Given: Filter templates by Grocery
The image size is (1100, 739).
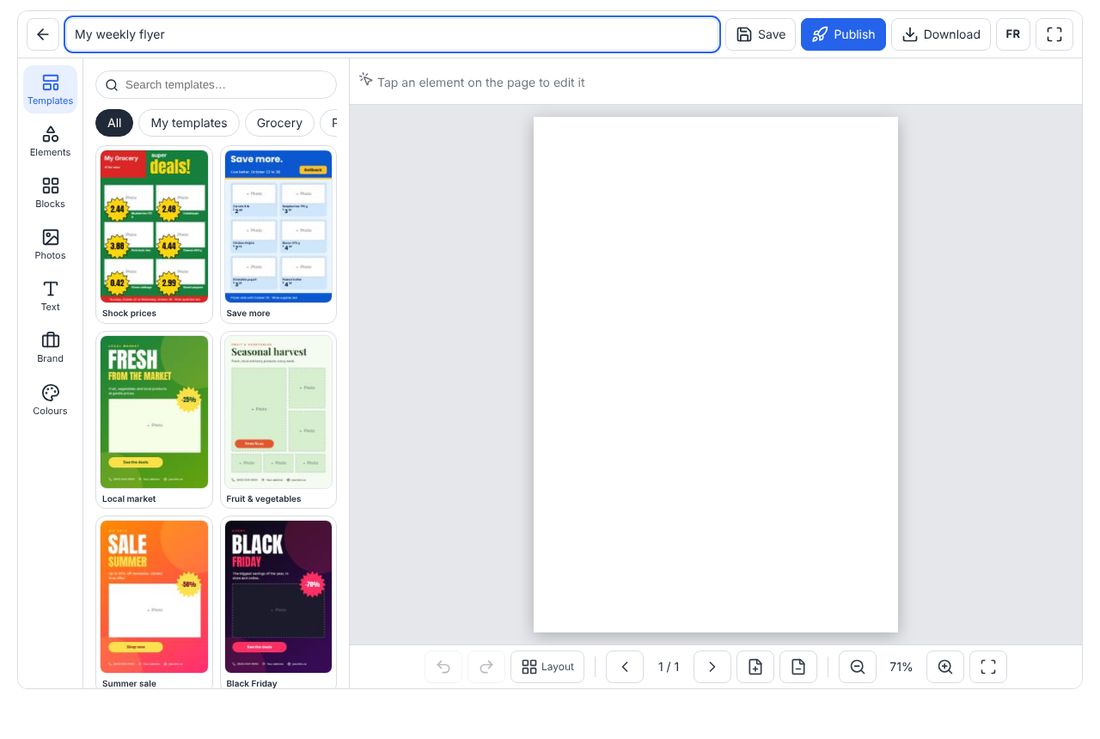Looking at the screenshot, I should 279,123.
